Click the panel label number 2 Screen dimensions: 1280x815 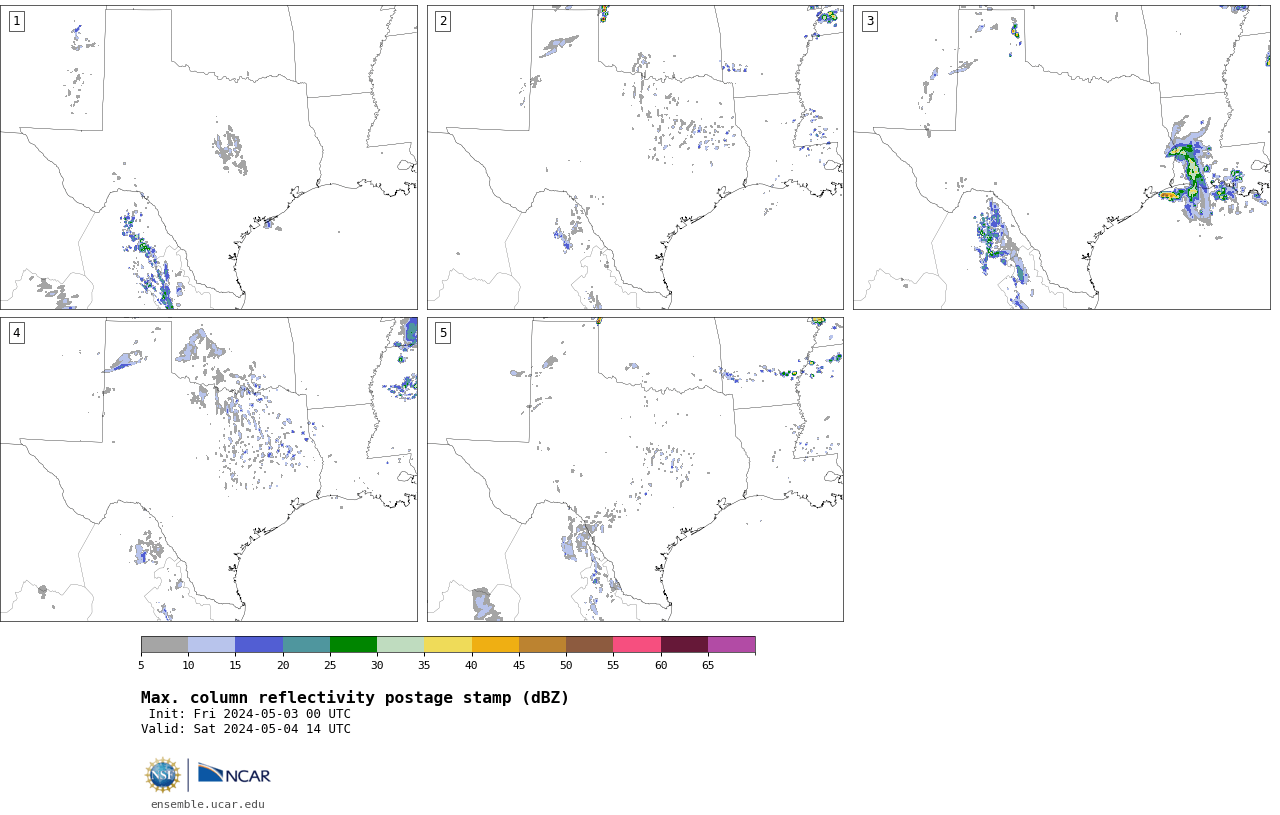(443, 21)
